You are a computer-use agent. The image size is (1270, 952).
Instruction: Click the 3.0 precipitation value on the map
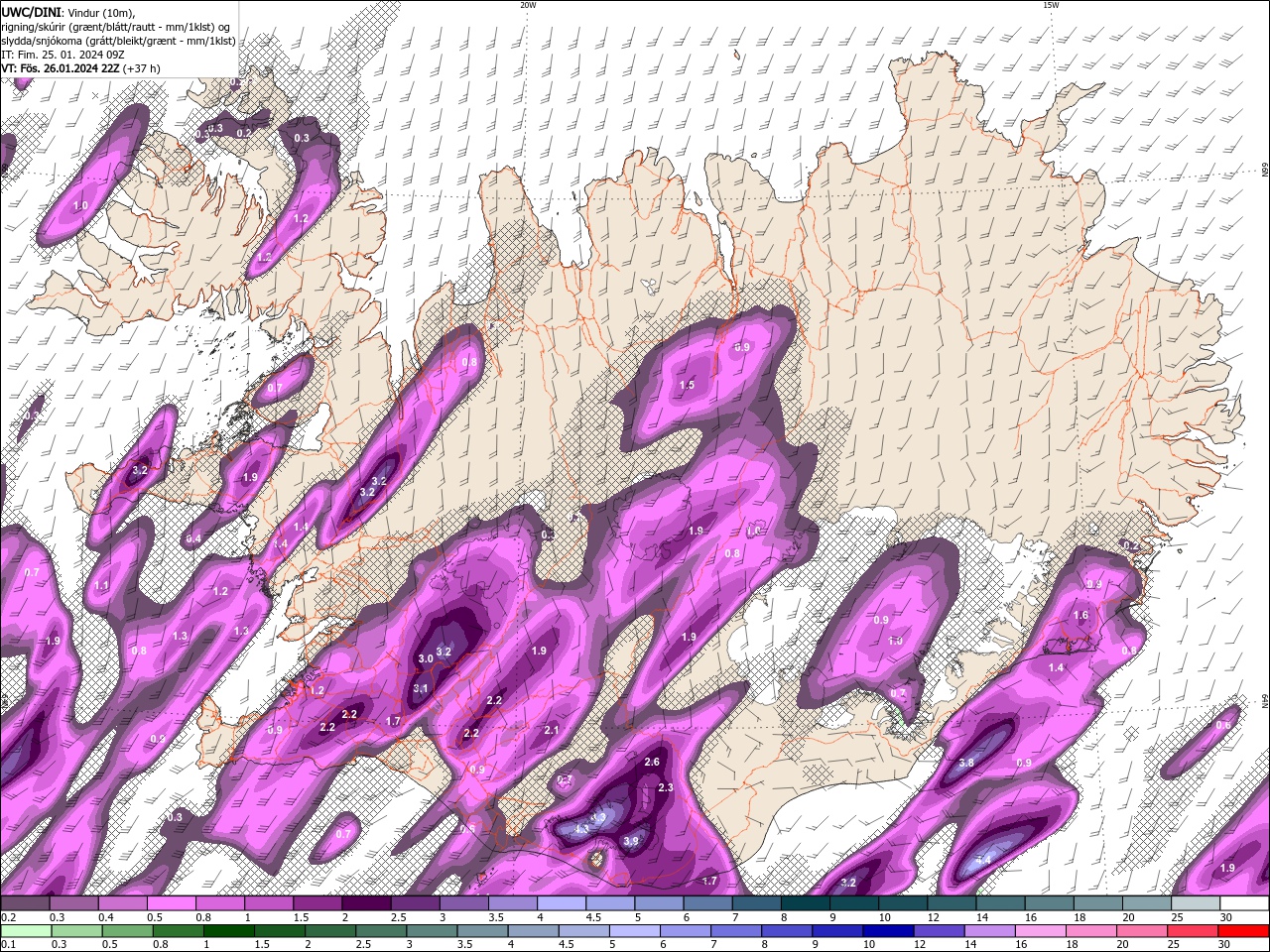pos(426,658)
